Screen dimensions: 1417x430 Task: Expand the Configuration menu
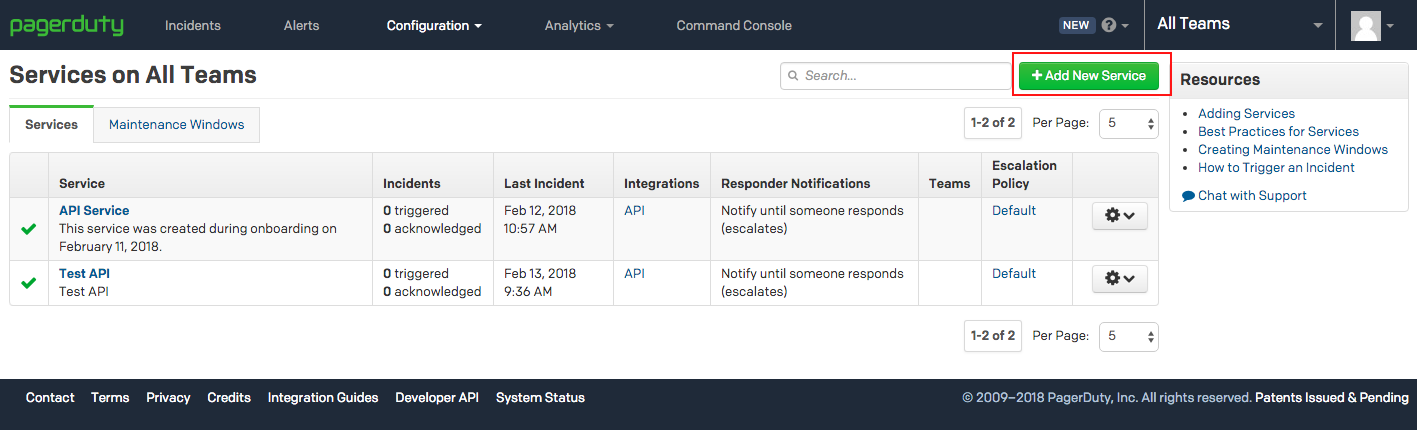pyautogui.click(x=434, y=25)
